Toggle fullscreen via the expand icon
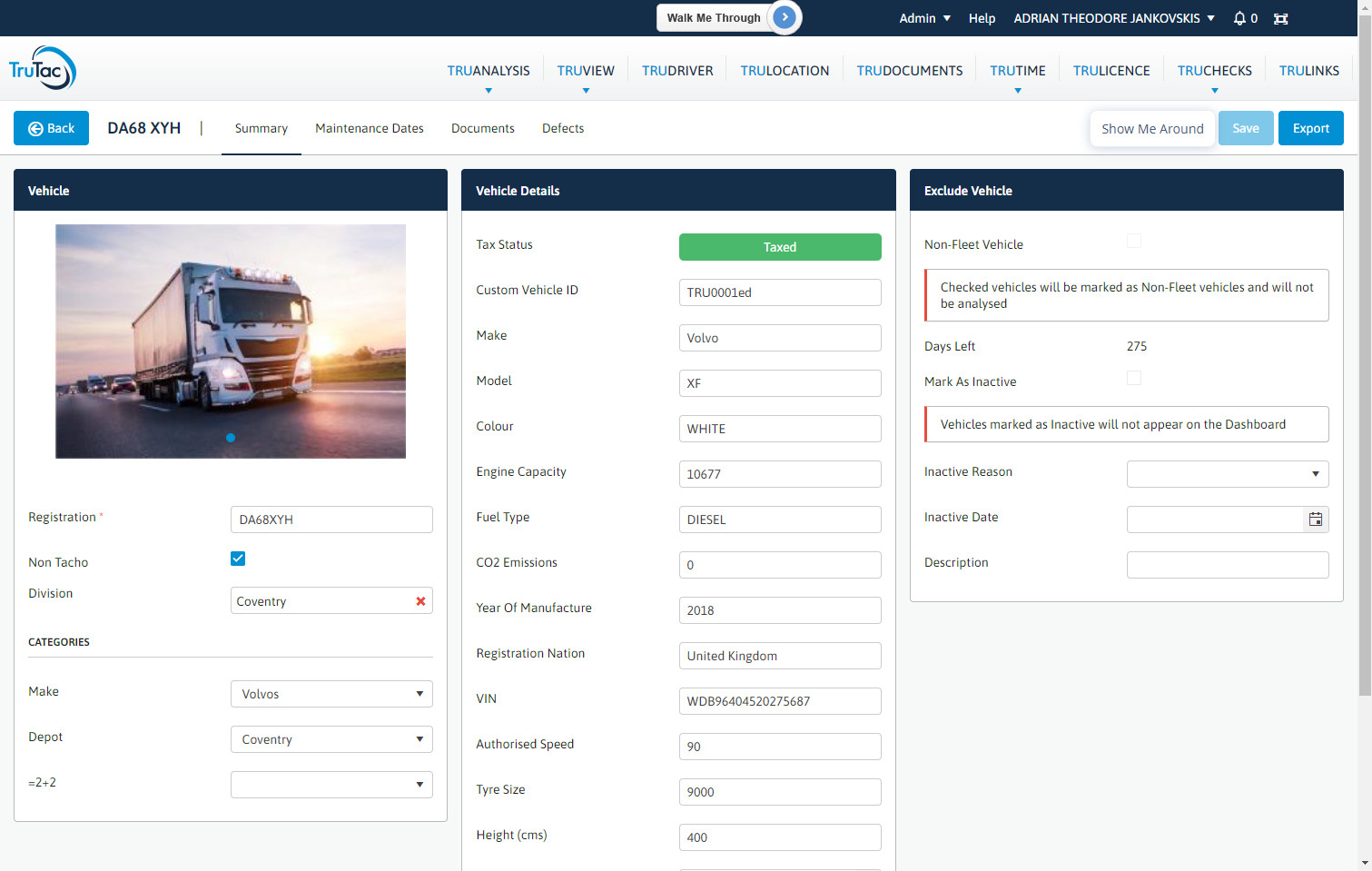Image resolution: width=1372 pixels, height=871 pixels. click(1280, 18)
